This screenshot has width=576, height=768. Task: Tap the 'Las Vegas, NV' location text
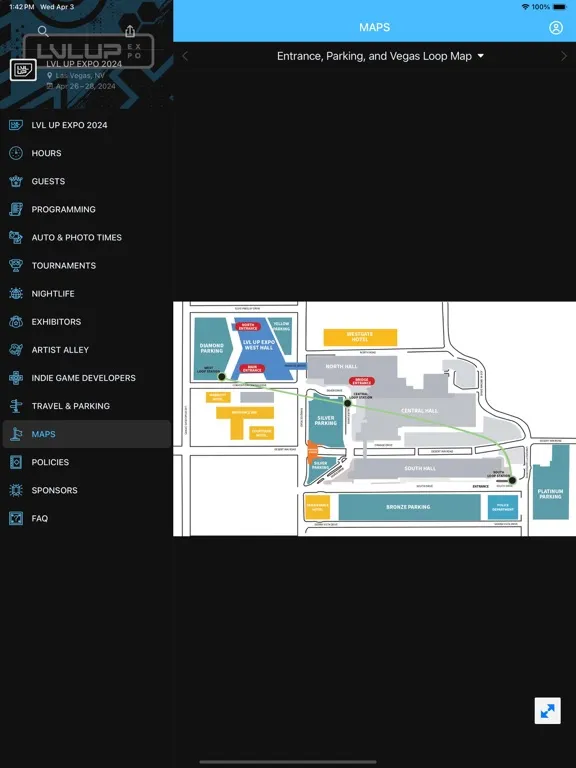pos(80,75)
